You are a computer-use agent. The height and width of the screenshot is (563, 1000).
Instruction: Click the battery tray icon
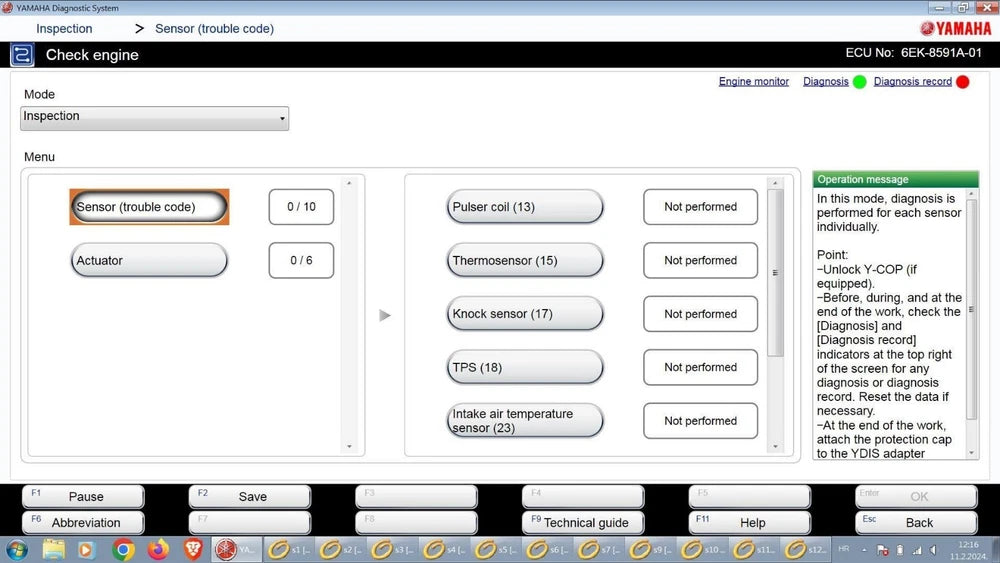click(x=900, y=550)
